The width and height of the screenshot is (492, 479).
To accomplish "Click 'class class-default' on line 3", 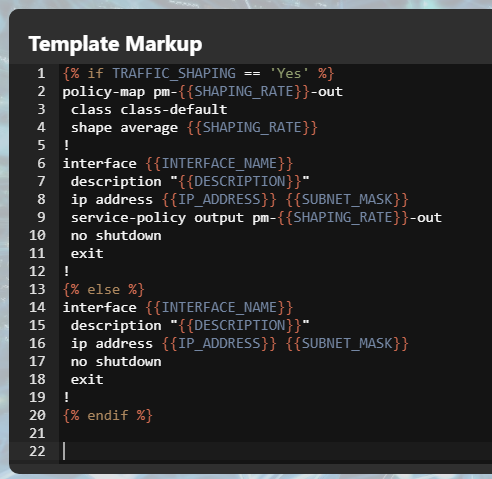I will 149,109.
